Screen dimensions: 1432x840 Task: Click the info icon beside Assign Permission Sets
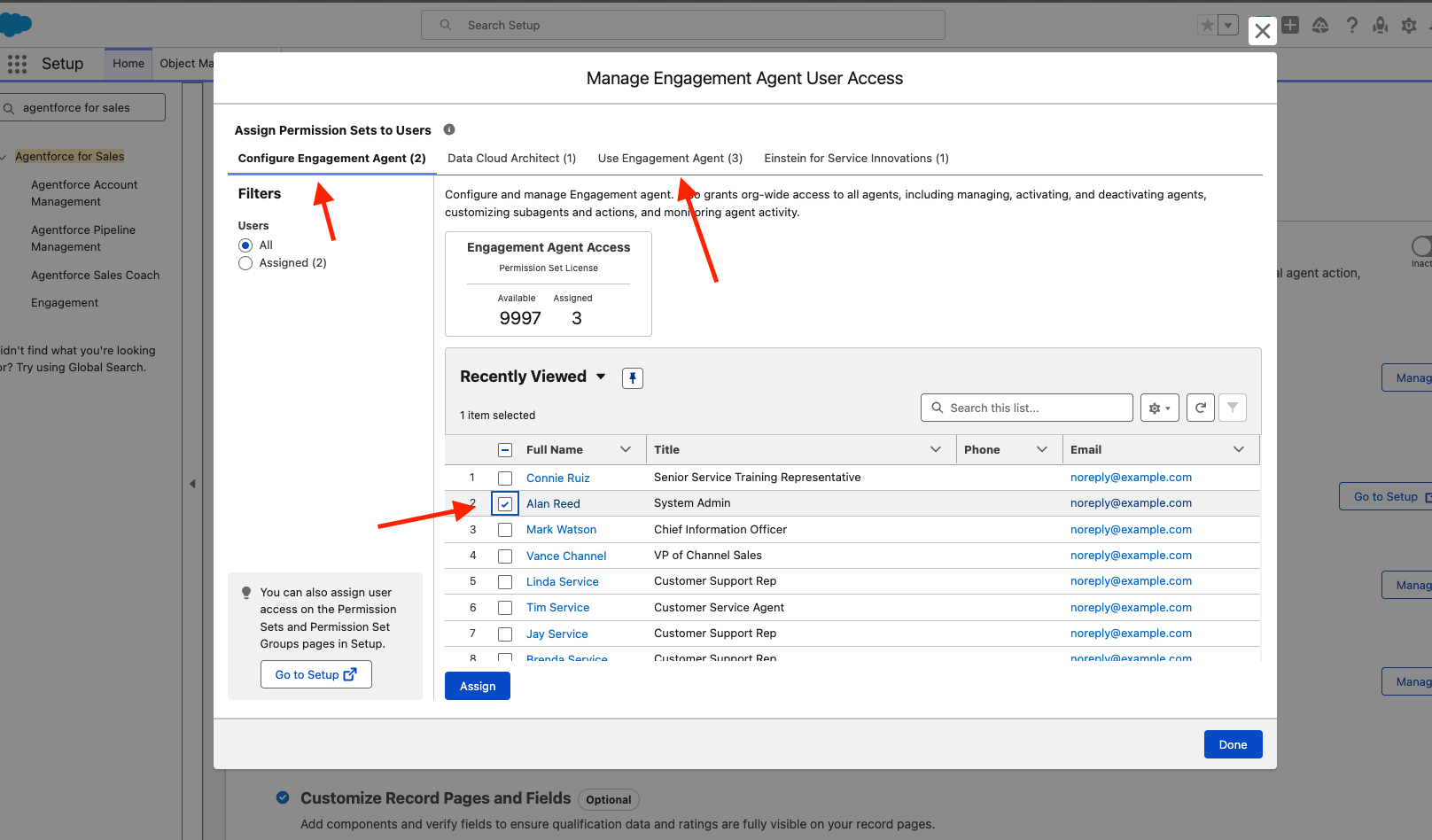[x=449, y=129]
